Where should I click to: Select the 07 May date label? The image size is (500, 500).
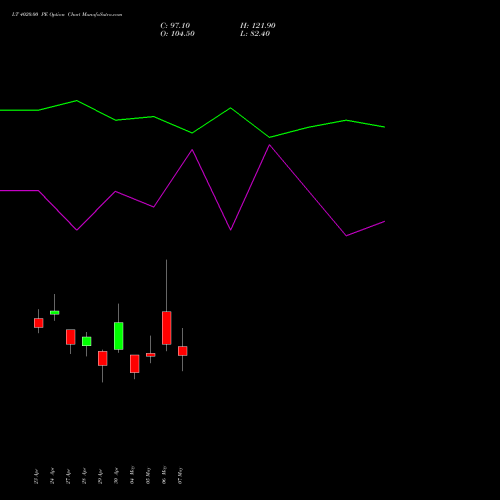pos(180,475)
